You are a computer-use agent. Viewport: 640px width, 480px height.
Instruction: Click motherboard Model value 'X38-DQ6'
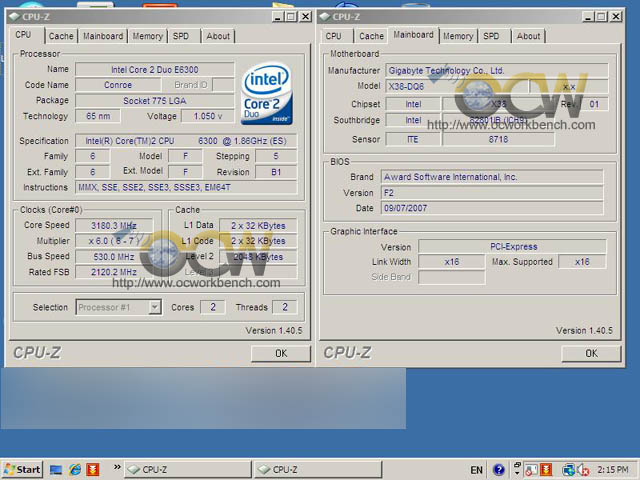pos(457,87)
